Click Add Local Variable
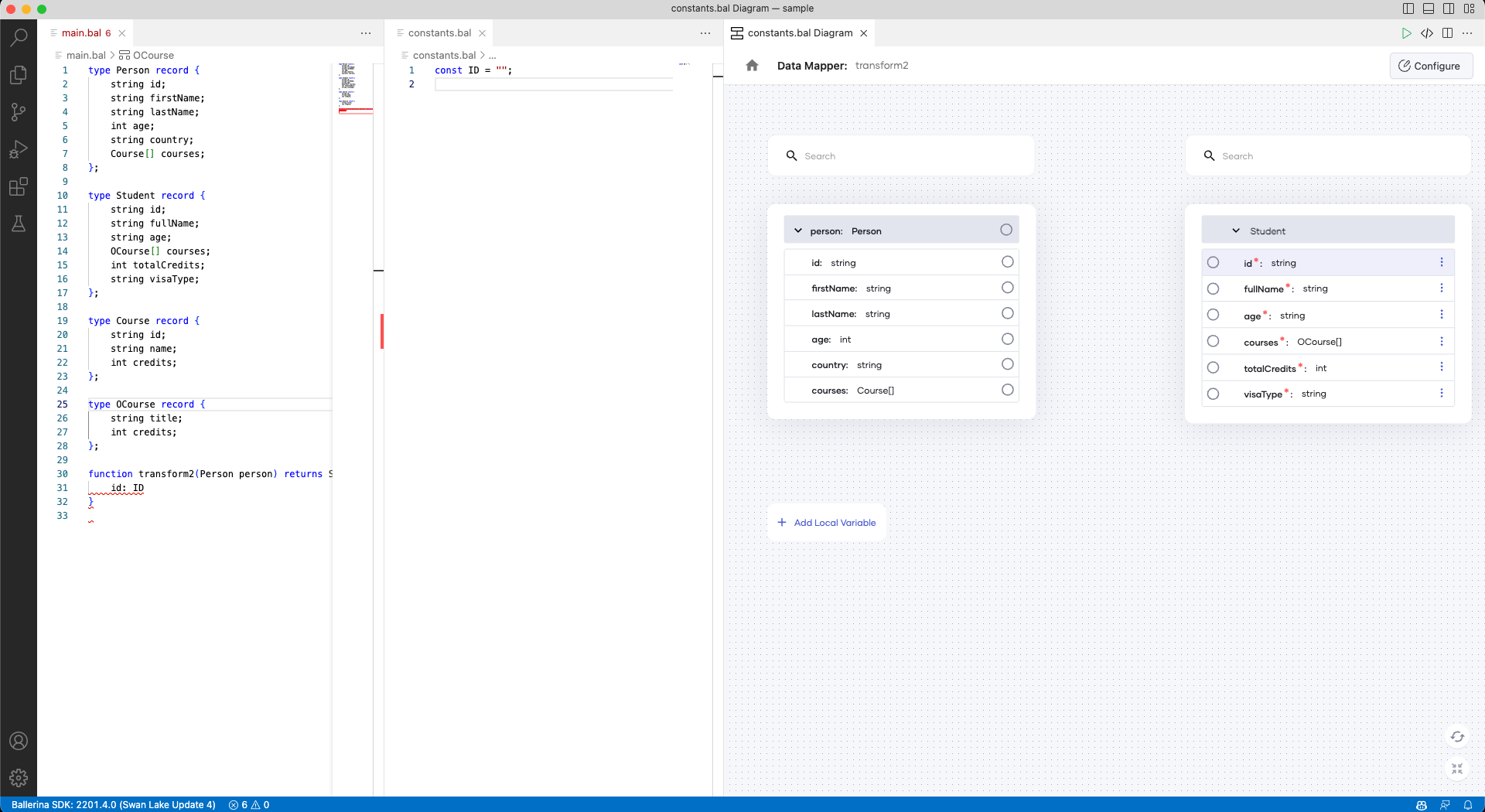 pos(826,522)
